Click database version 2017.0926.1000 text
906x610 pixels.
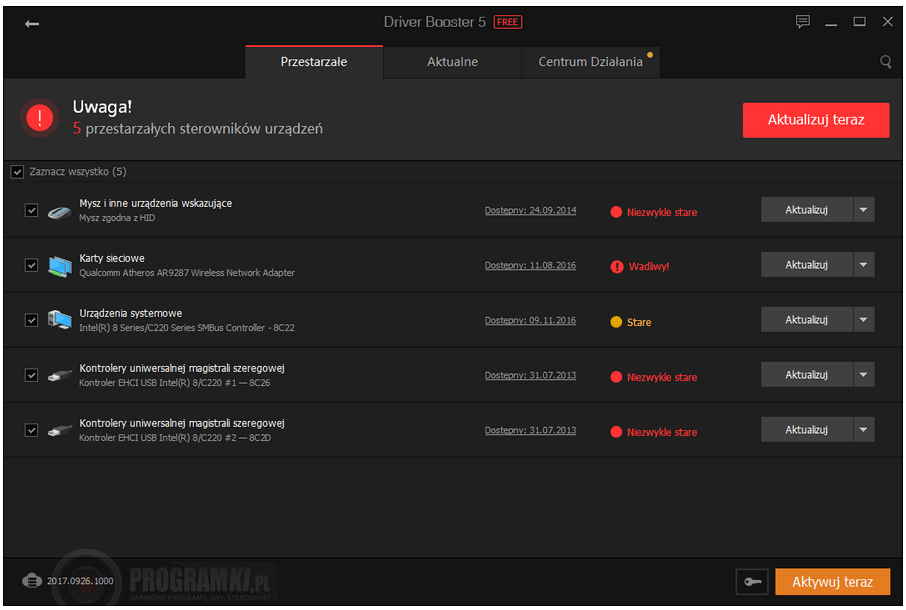click(80, 581)
